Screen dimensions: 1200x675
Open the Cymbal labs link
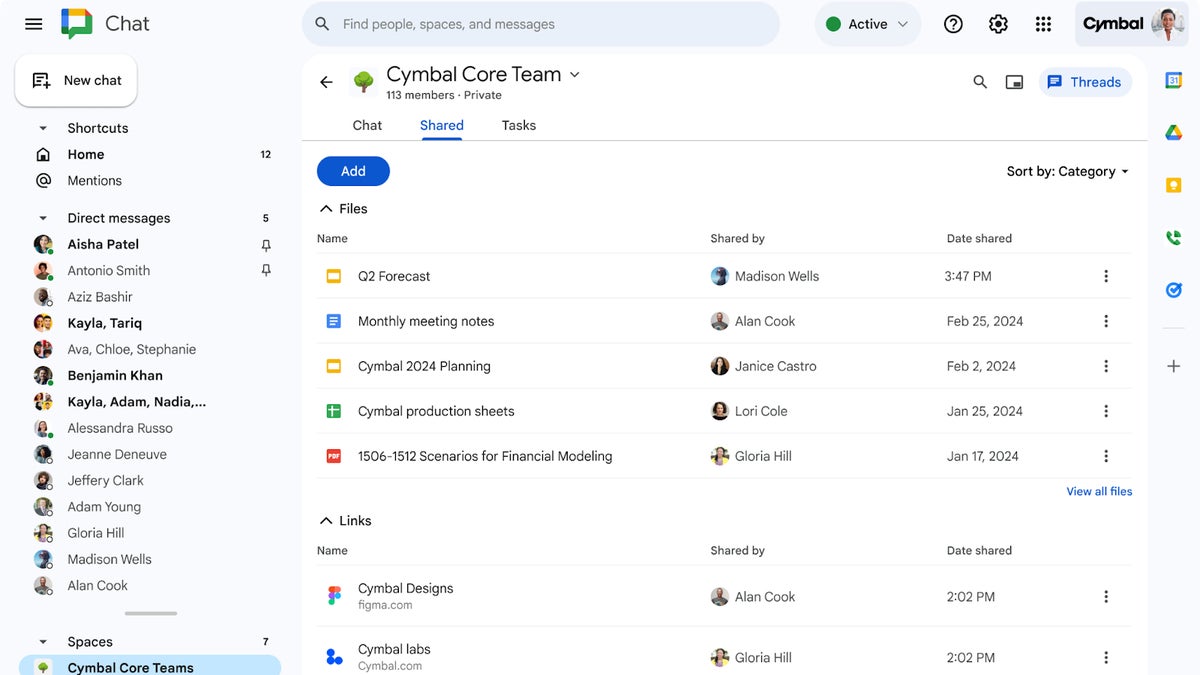point(394,657)
